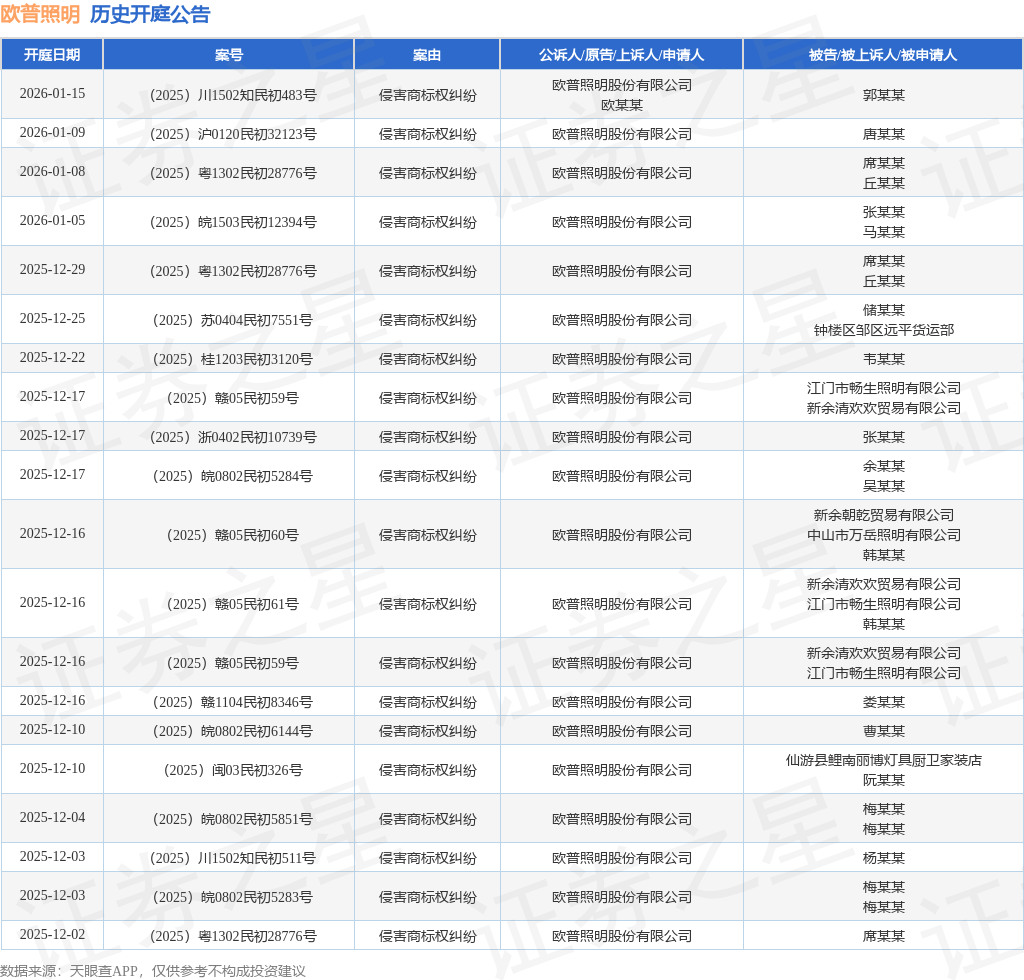Viewport: 1024px width, 980px height.
Task: Click date cell 2025-12-22
Action: 52,358
